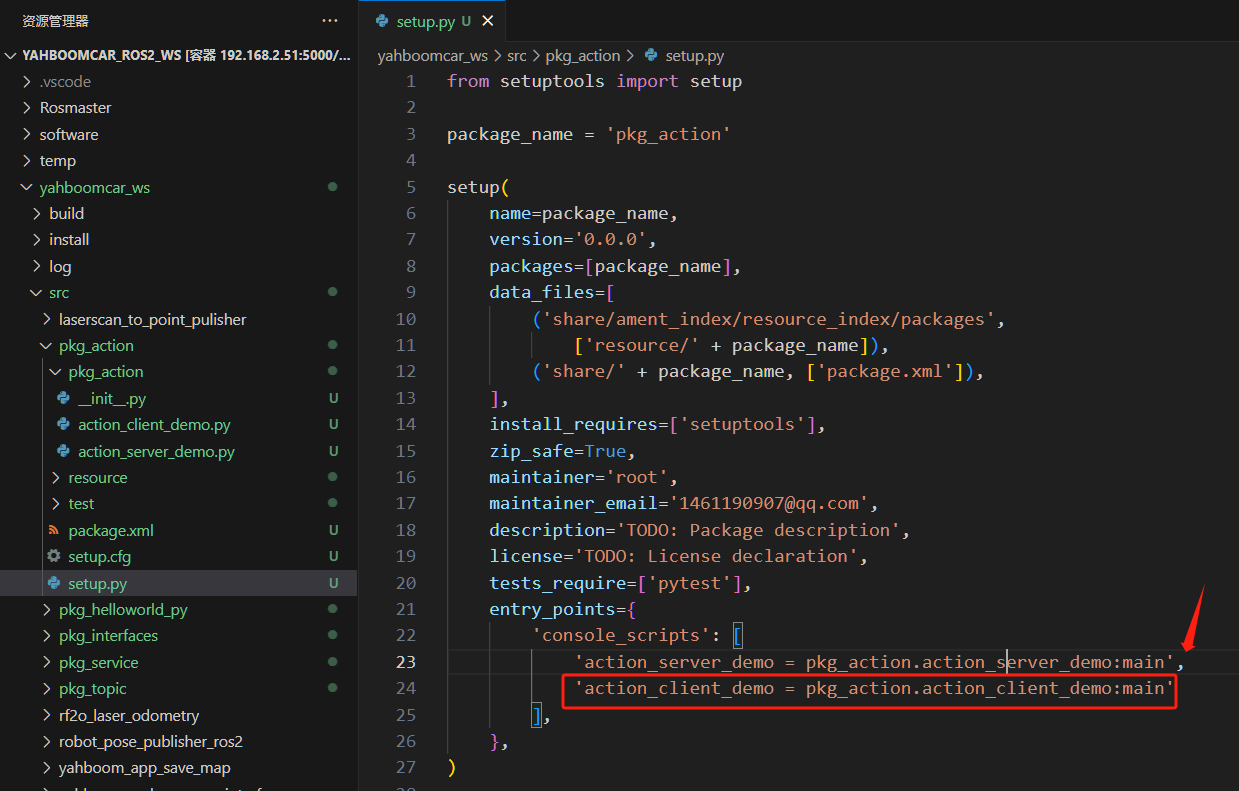This screenshot has height=791, width=1239.
Task: Expand the build folder
Action: coord(178,213)
